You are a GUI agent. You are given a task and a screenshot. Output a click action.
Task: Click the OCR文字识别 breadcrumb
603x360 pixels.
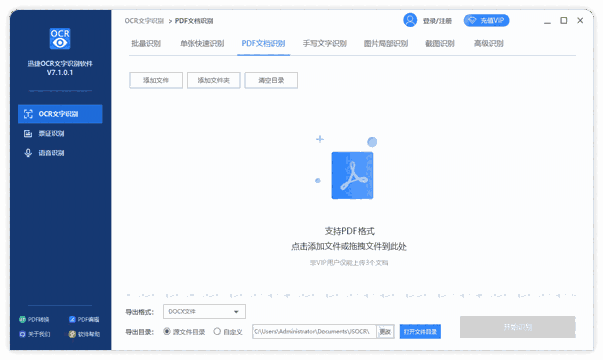tap(144, 21)
